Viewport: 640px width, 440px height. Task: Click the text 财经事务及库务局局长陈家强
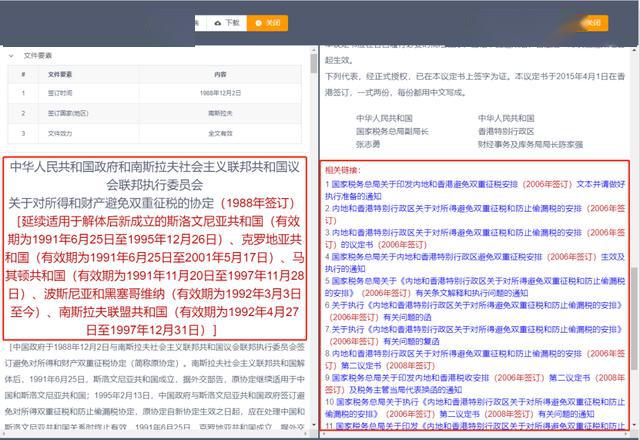[530, 144]
